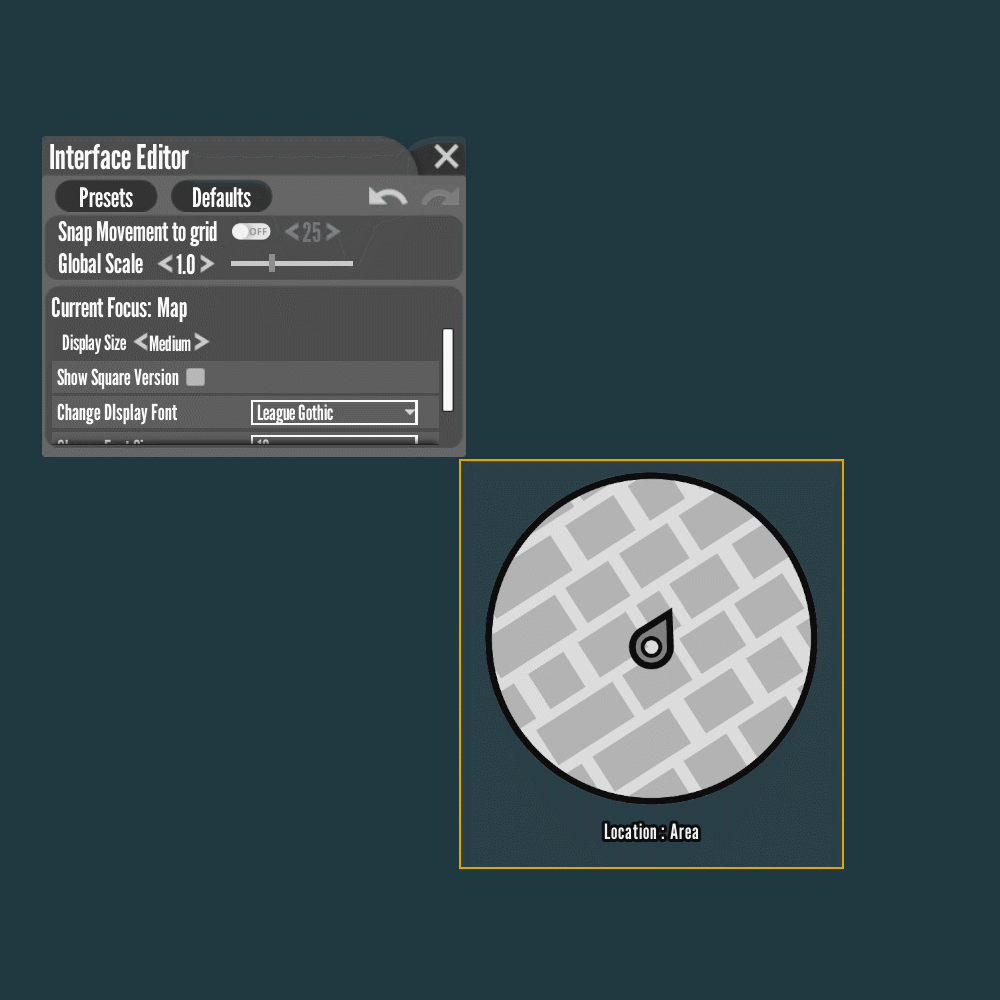This screenshot has width=1000, height=1000.
Task: Click the Interface Editor title bar
Action: [230, 157]
